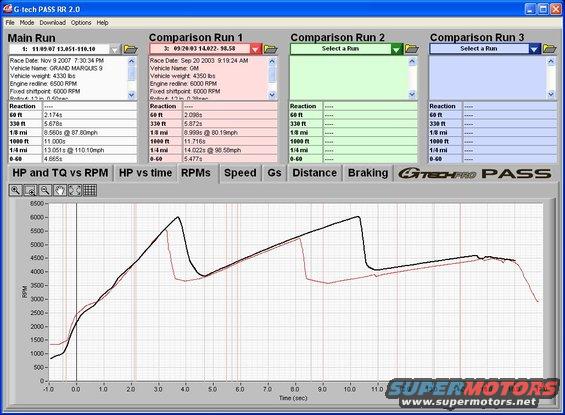Click the 5.0 label on time axis
565x415 pixels.
click(x=212, y=389)
